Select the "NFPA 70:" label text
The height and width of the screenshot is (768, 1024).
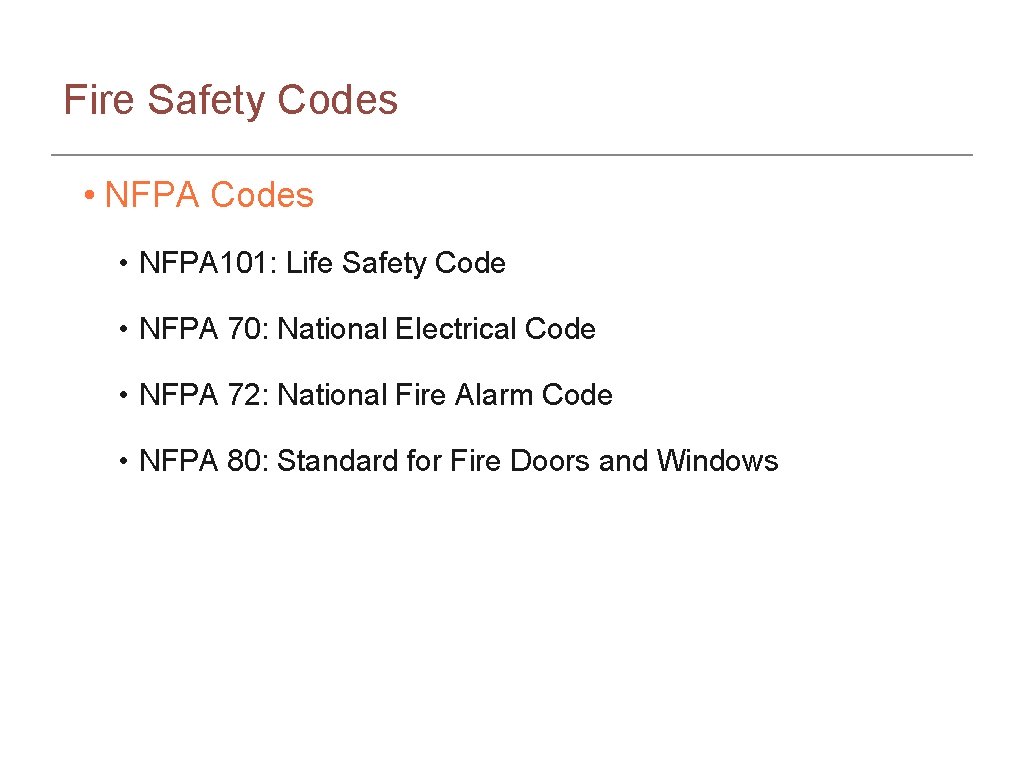[204, 328]
